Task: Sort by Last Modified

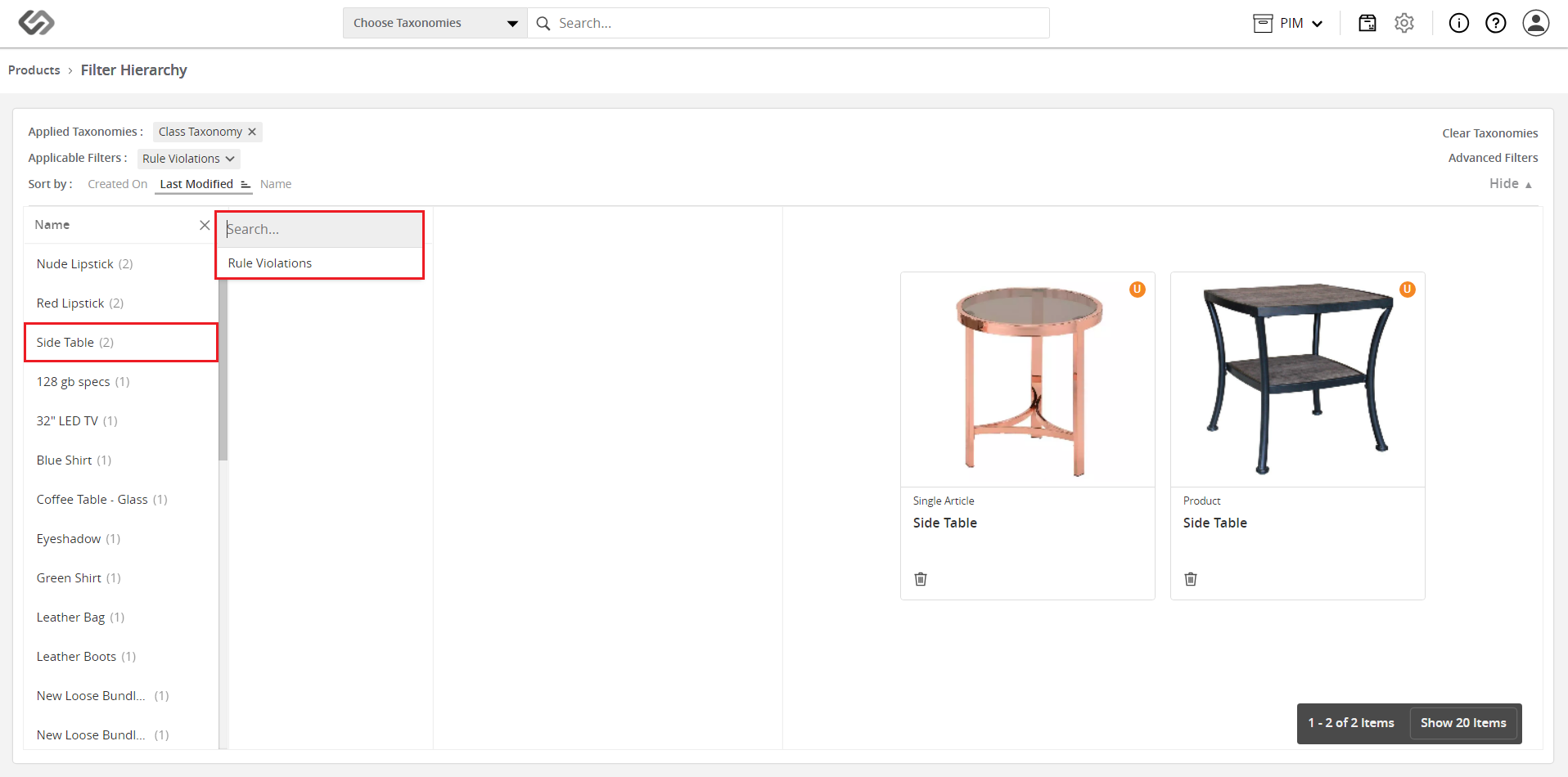Action: tap(196, 184)
